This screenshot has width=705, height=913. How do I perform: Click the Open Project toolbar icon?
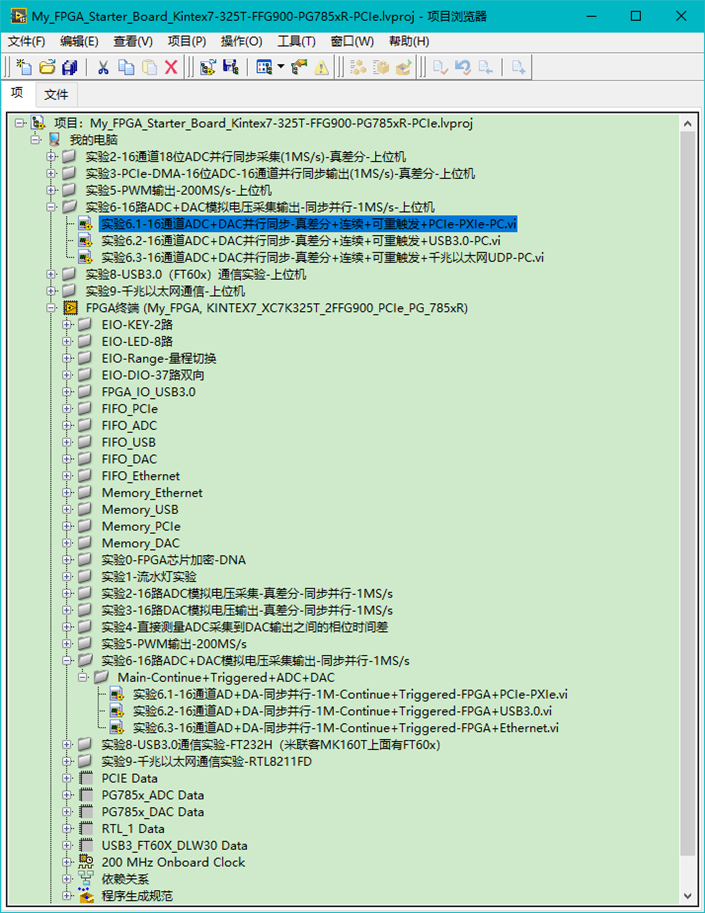[x=47, y=67]
